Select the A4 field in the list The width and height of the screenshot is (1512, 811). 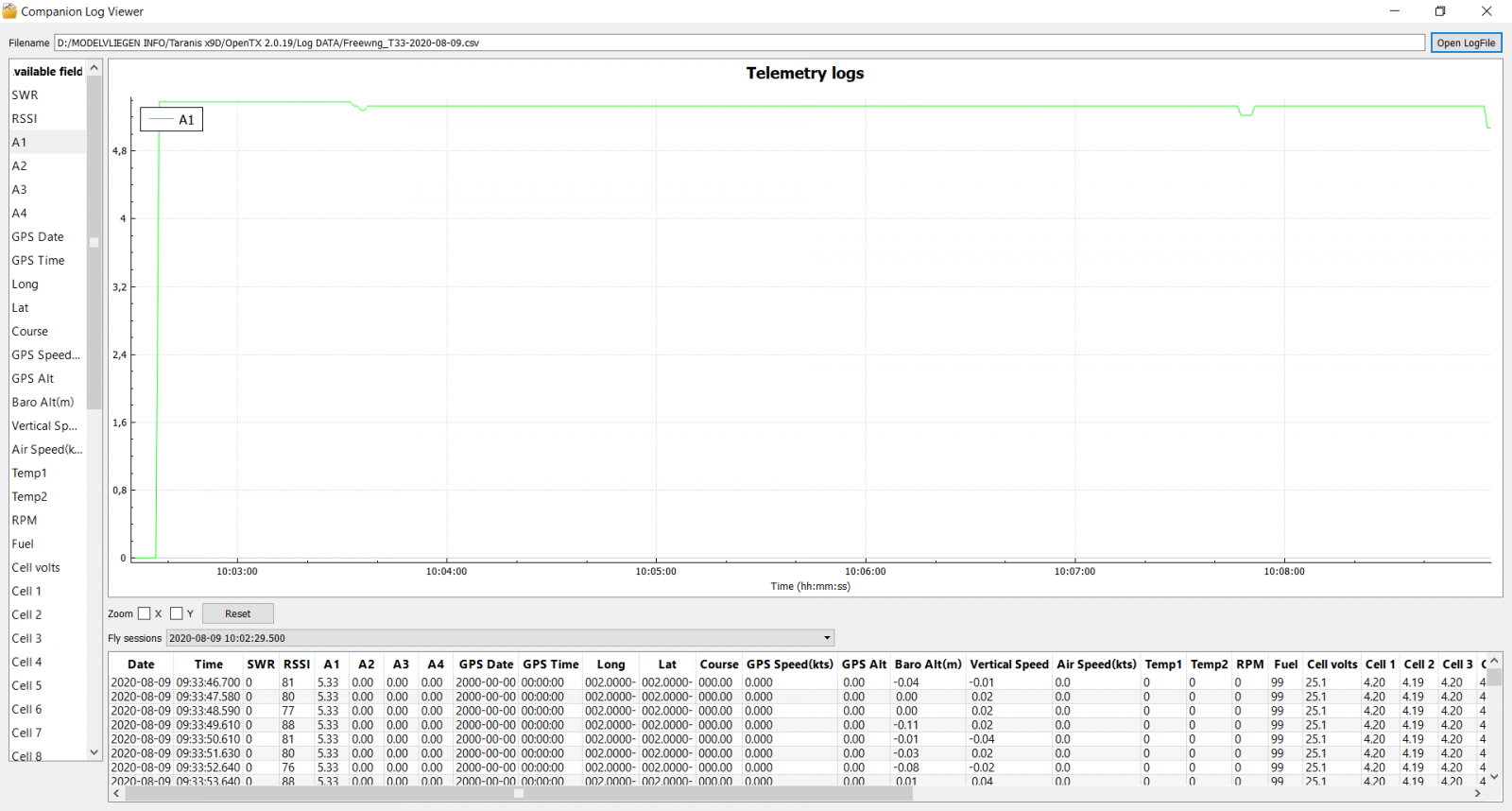48,213
